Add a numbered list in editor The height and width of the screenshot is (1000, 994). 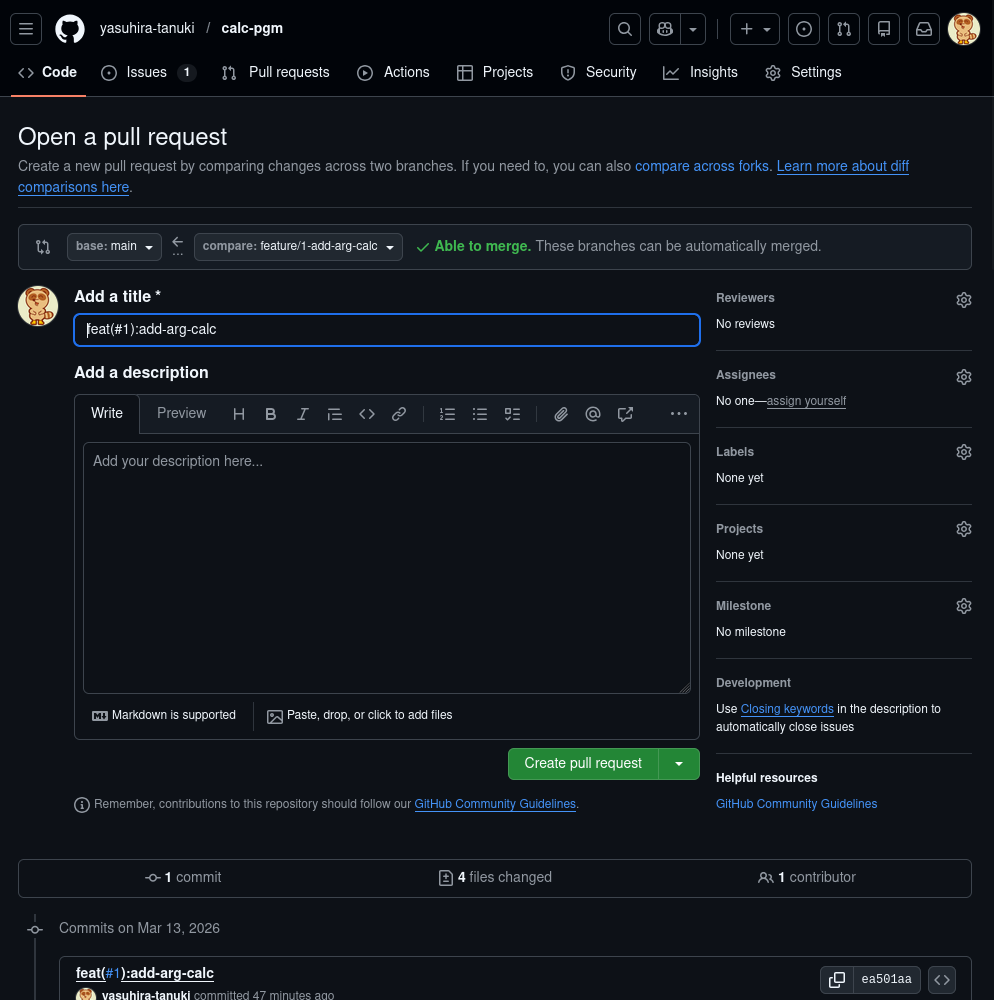coord(447,414)
